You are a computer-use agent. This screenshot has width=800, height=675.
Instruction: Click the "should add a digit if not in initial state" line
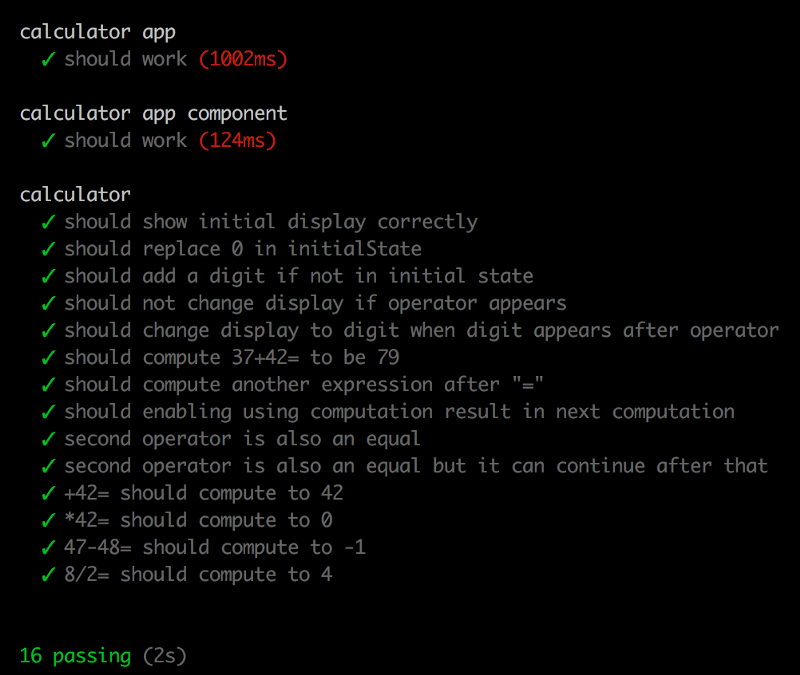[298, 276]
